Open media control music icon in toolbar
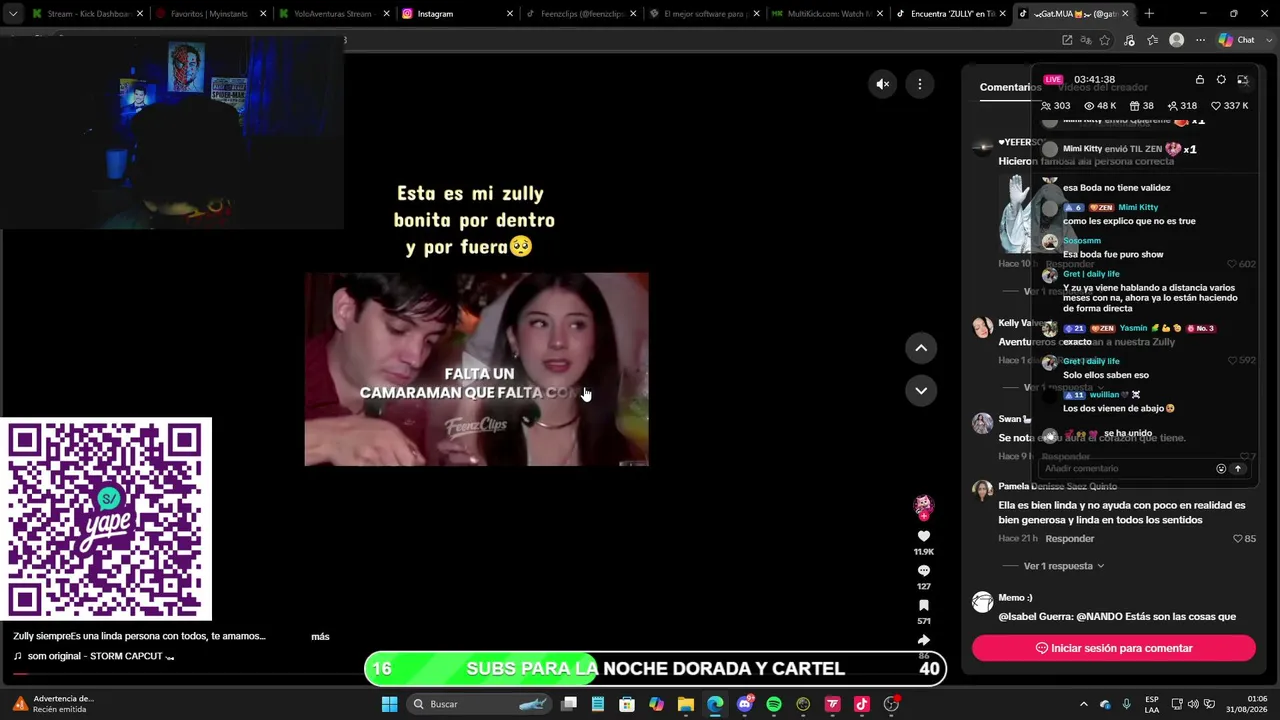Image resolution: width=1280 pixels, height=720 pixels. (1130, 40)
